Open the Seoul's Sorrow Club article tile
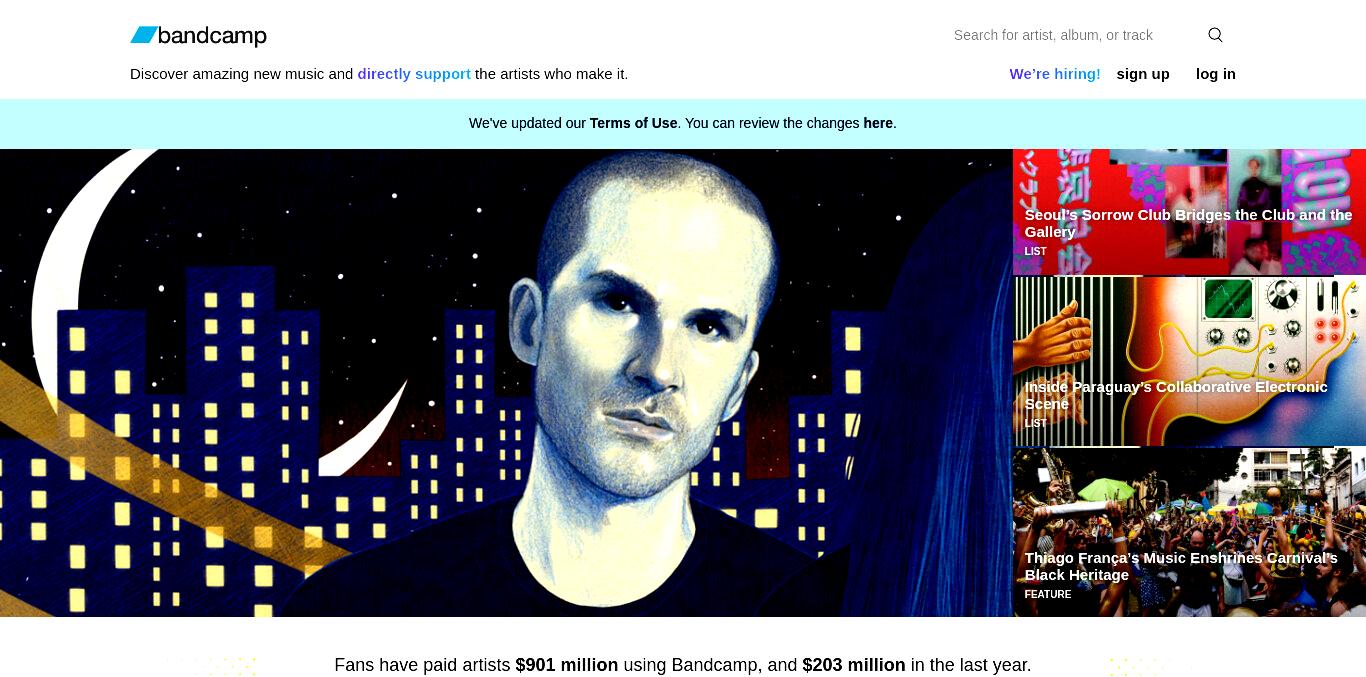 pyautogui.click(x=1189, y=212)
